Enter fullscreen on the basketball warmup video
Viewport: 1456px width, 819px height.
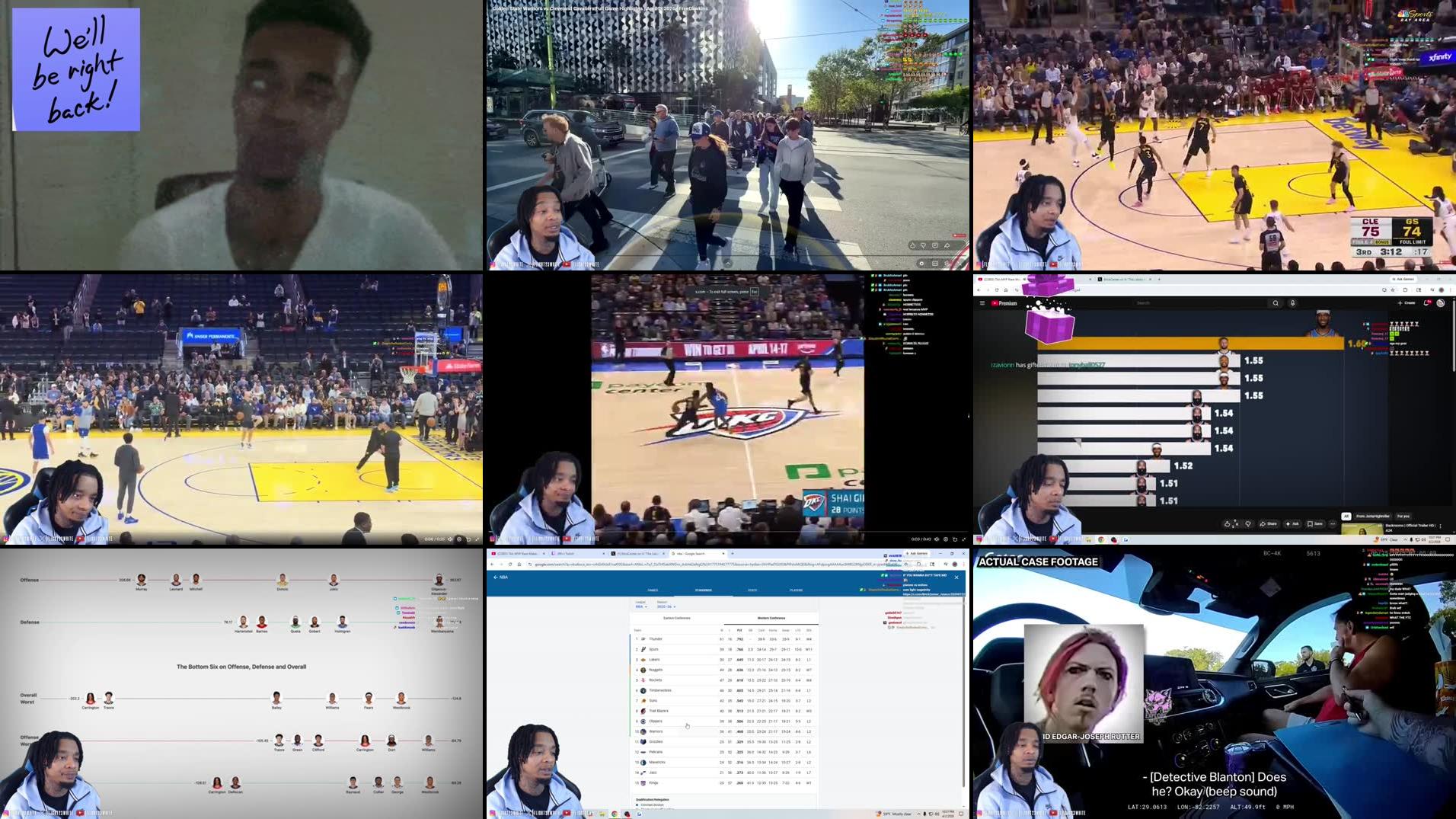[x=477, y=539]
